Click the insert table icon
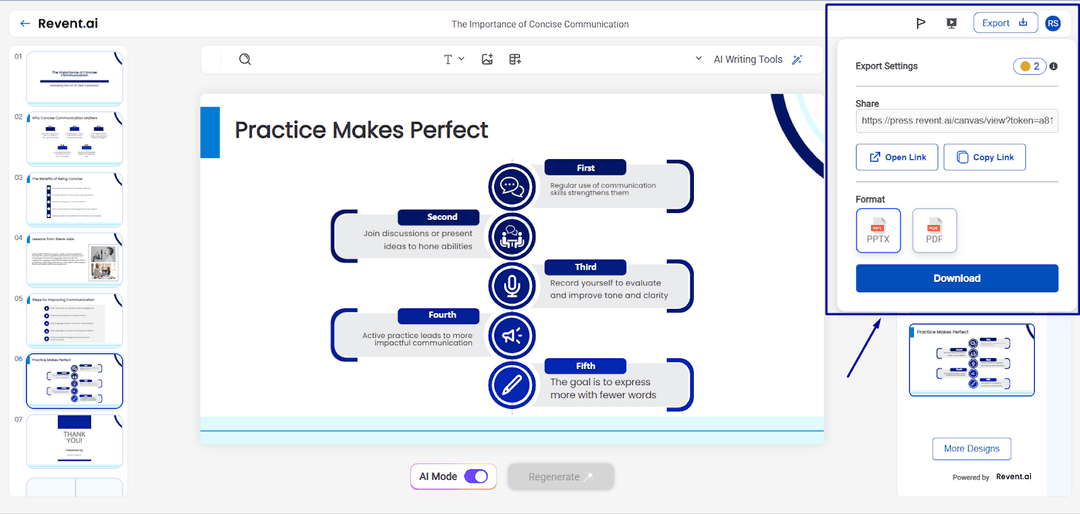The image size is (1080, 514). click(515, 59)
